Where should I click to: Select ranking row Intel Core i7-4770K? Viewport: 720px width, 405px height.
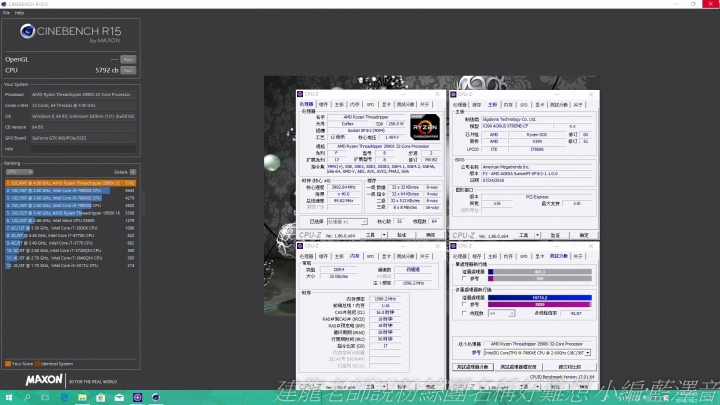click(71, 236)
